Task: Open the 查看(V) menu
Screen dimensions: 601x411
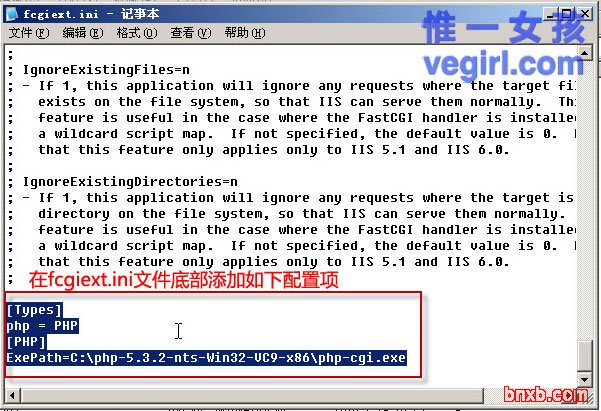Action: pos(190,33)
